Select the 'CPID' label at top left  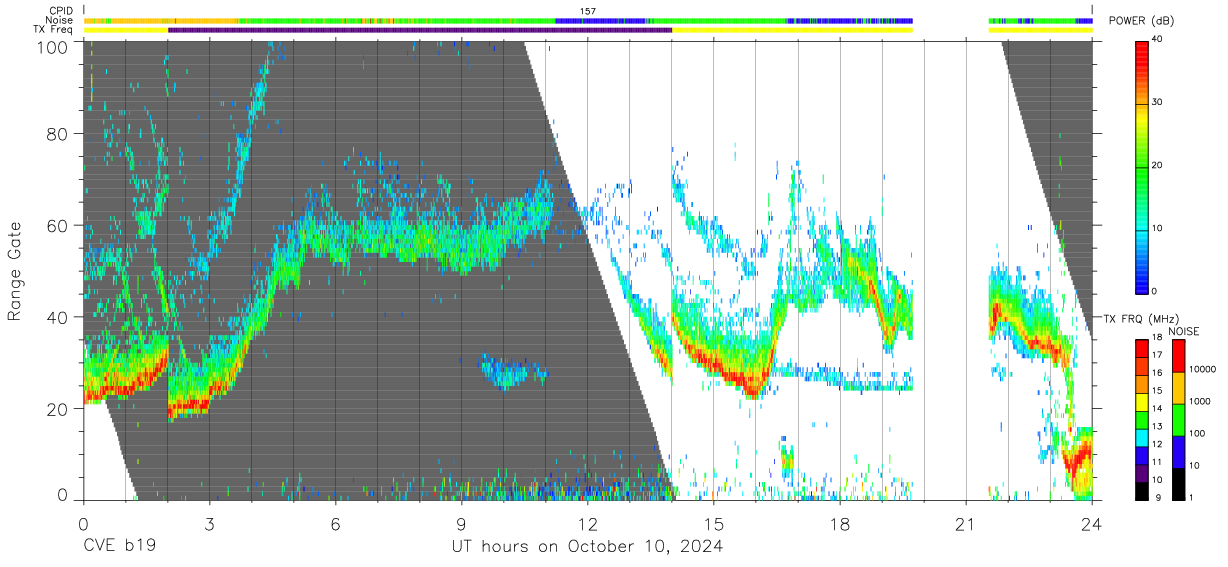tap(60, 11)
